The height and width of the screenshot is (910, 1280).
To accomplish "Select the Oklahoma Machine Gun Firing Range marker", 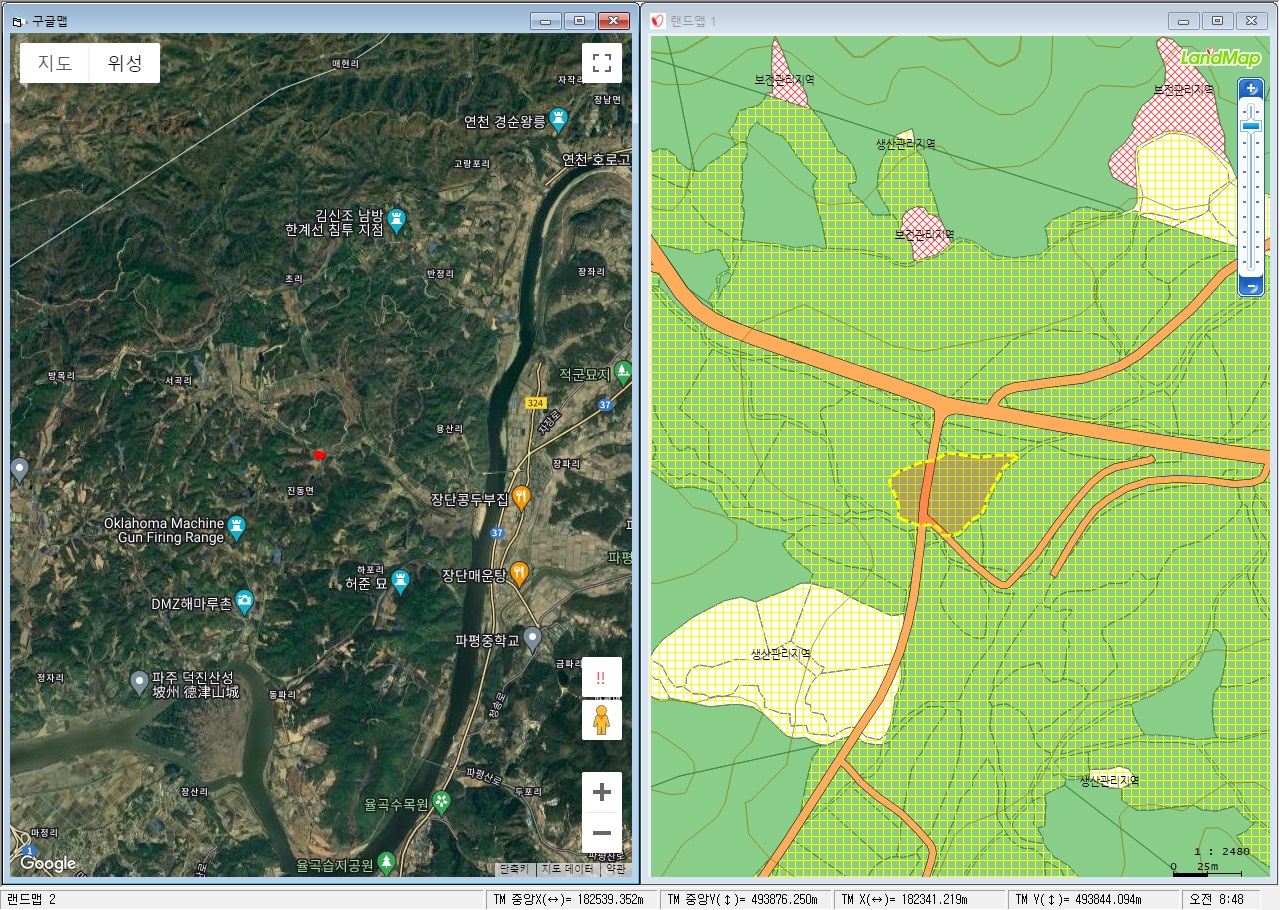I will [236, 527].
